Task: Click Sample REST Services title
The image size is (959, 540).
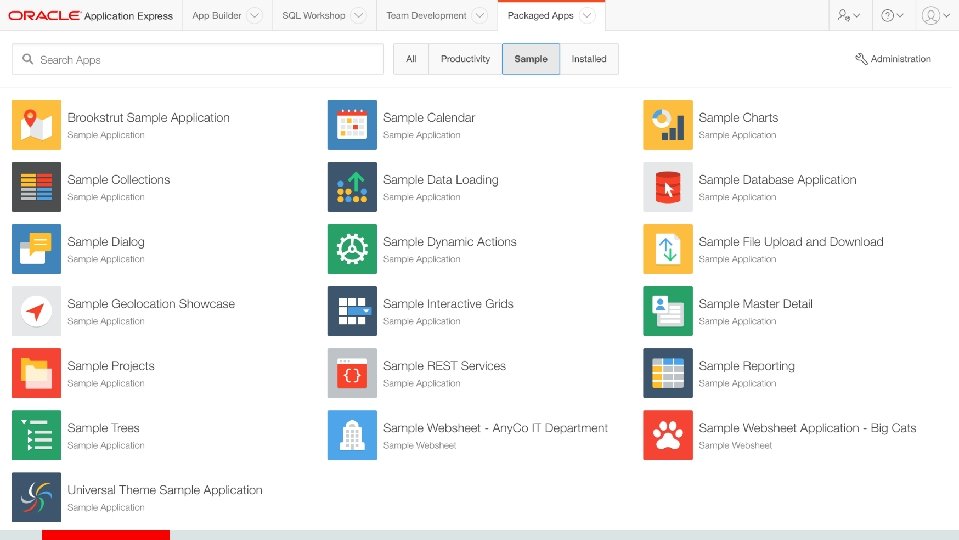Action: (x=444, y=366)
